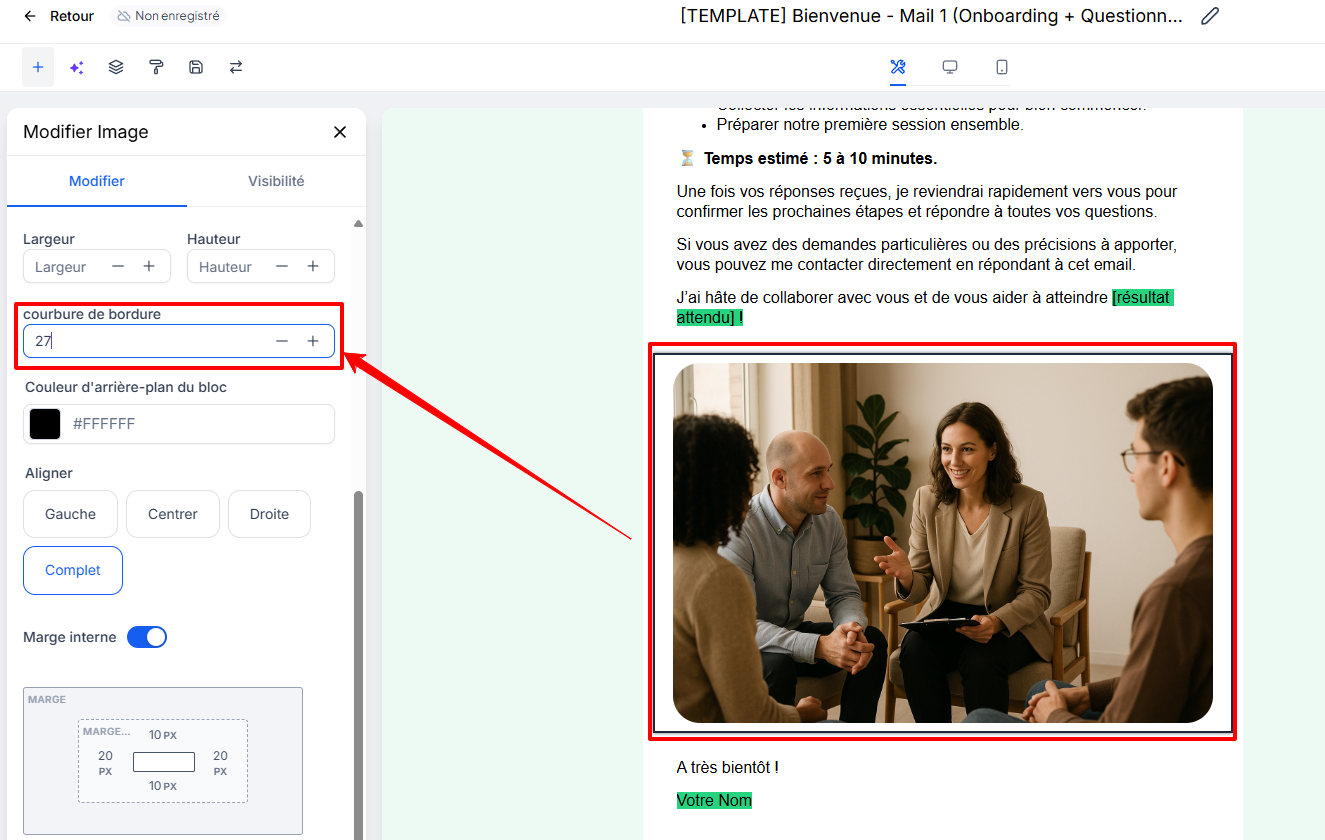Select the meeting image in email
This screenshot has width=1325, height=840.
[x=943, y=543]
